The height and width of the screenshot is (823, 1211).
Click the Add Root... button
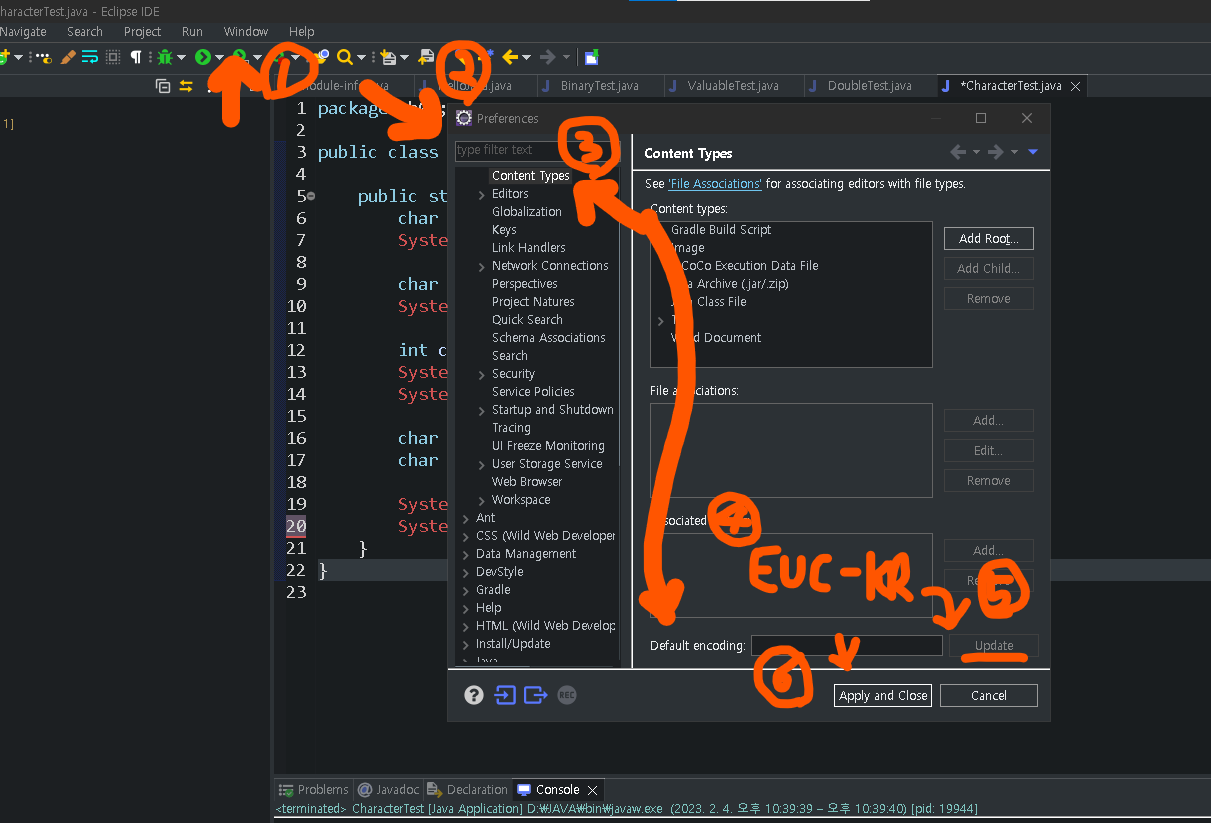click(989, 239)
